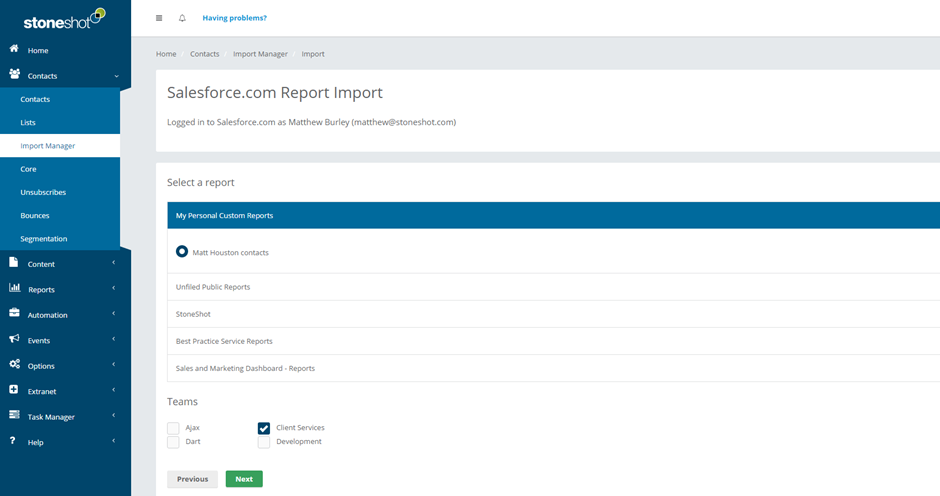Viewport: 940px width, 496px height.
Task: Click the Reports bar chart icon
Action: pyautogui.click(x=14, y=288)
